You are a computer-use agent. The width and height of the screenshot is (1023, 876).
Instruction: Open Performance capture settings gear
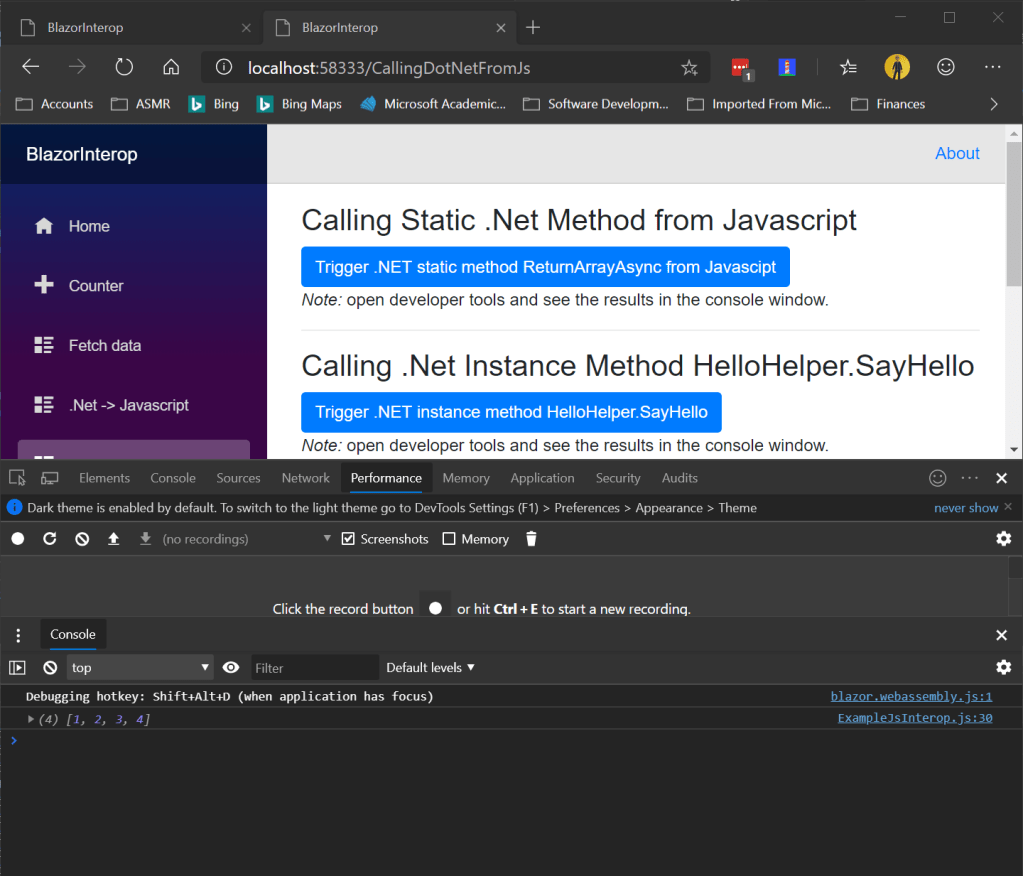[x=1003, y=539]
